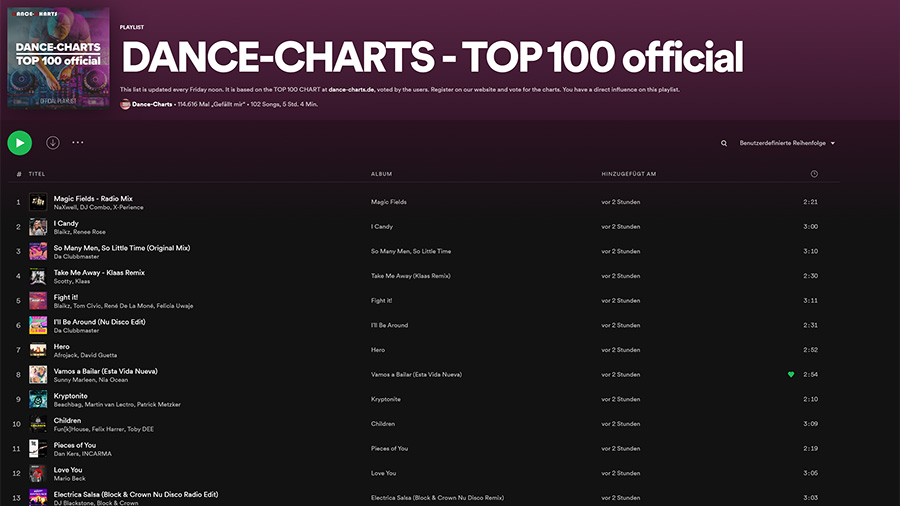The height and width of the screenshot is (506, 900).
Task: Select the Electrica Salsa Nu Disco Radio Edit track
Action: click(x=136, y=495)
